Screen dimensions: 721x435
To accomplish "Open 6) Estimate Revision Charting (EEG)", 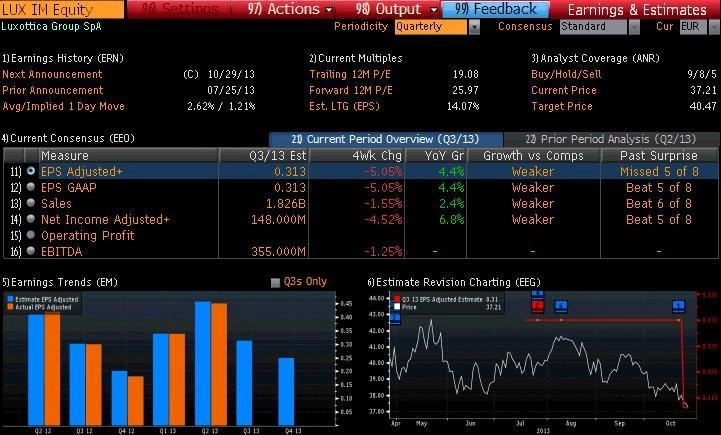I will coord(454,282).
